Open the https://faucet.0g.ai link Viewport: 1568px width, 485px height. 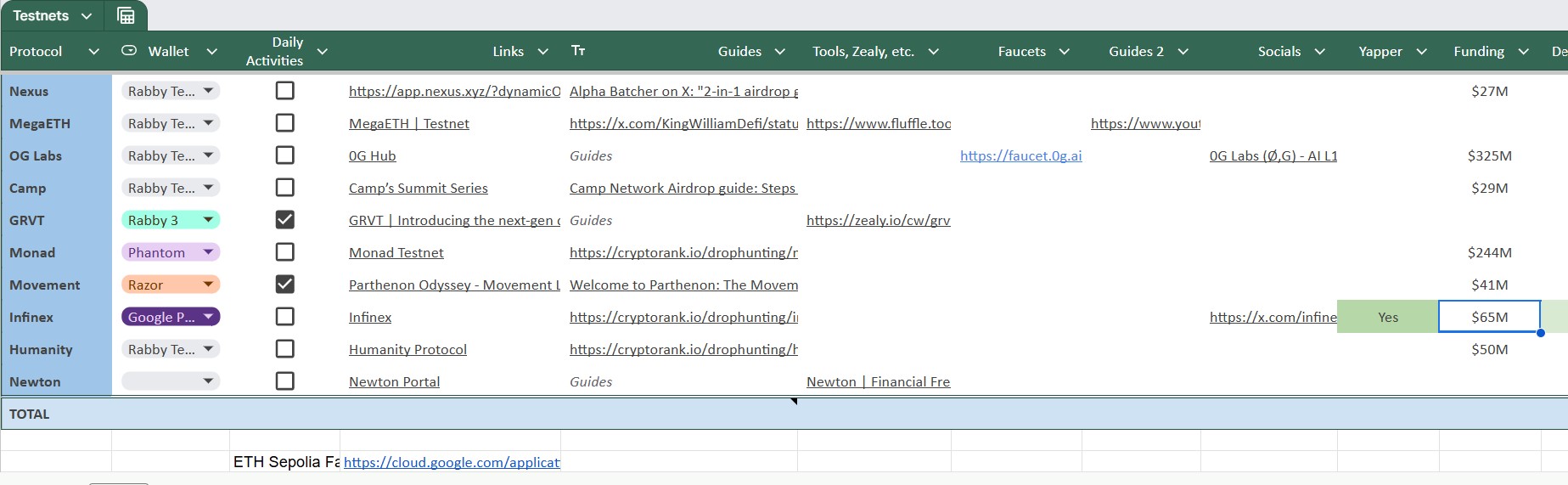(x=1021, y=155)
